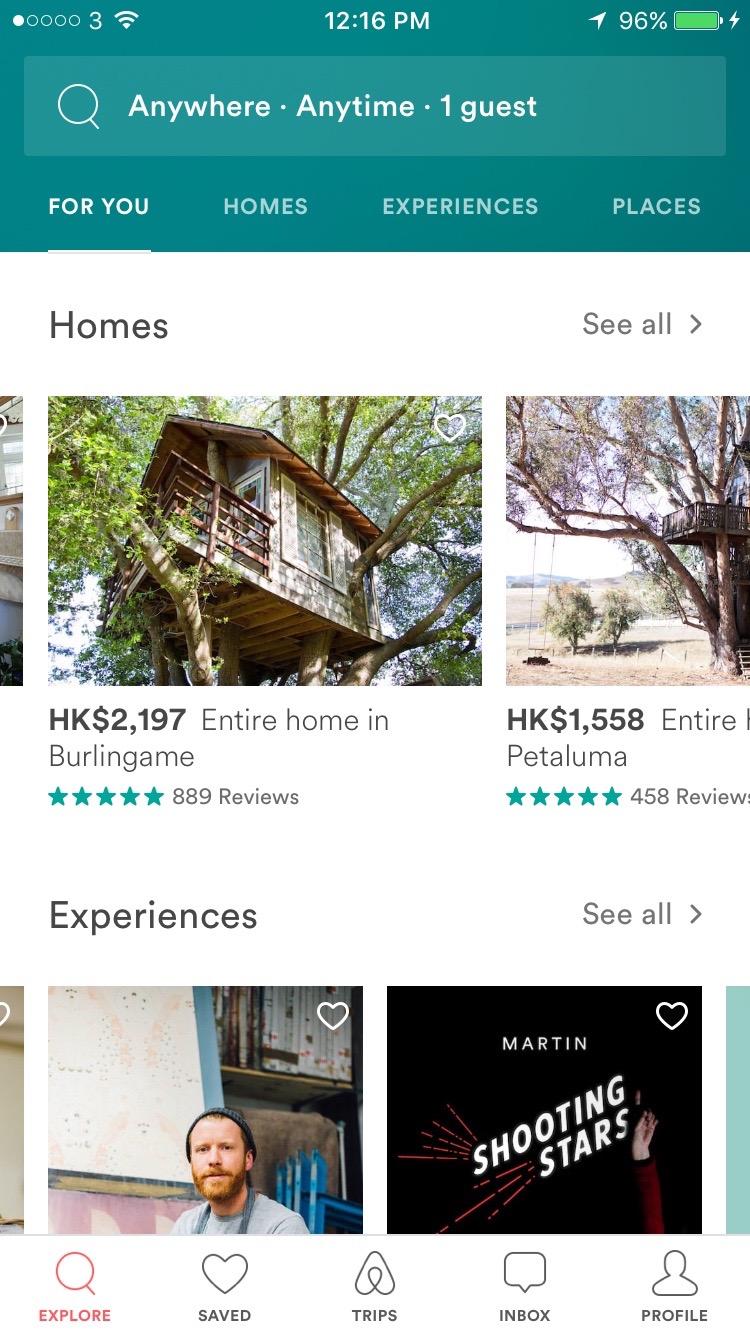Tap the search magnifier icon
This screenshot has width=750, height=1334.
78,106
